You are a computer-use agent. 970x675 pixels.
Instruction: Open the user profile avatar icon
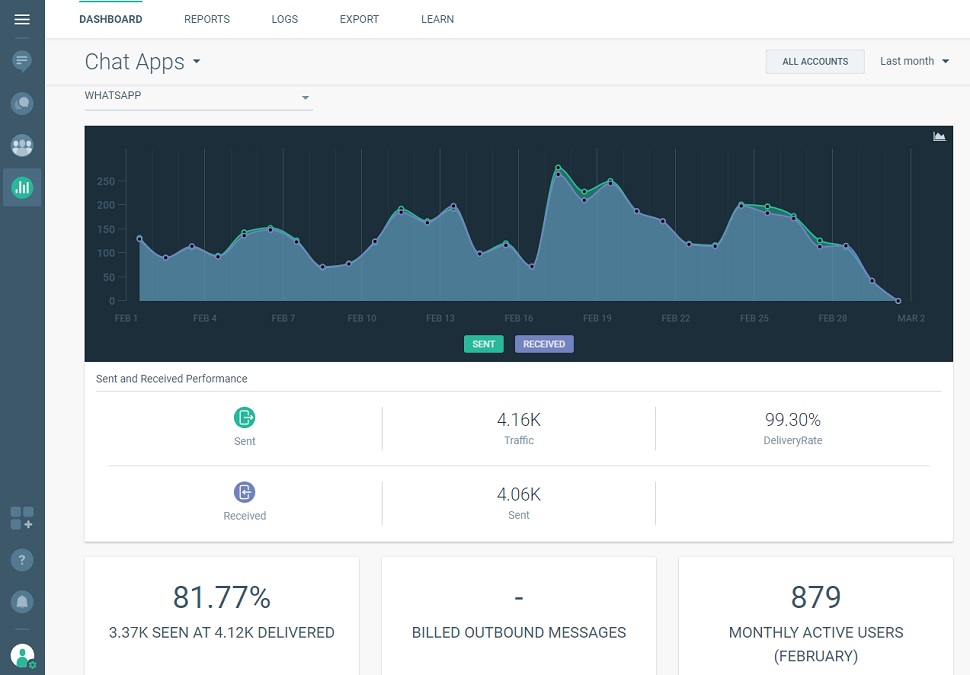[22, 656]
